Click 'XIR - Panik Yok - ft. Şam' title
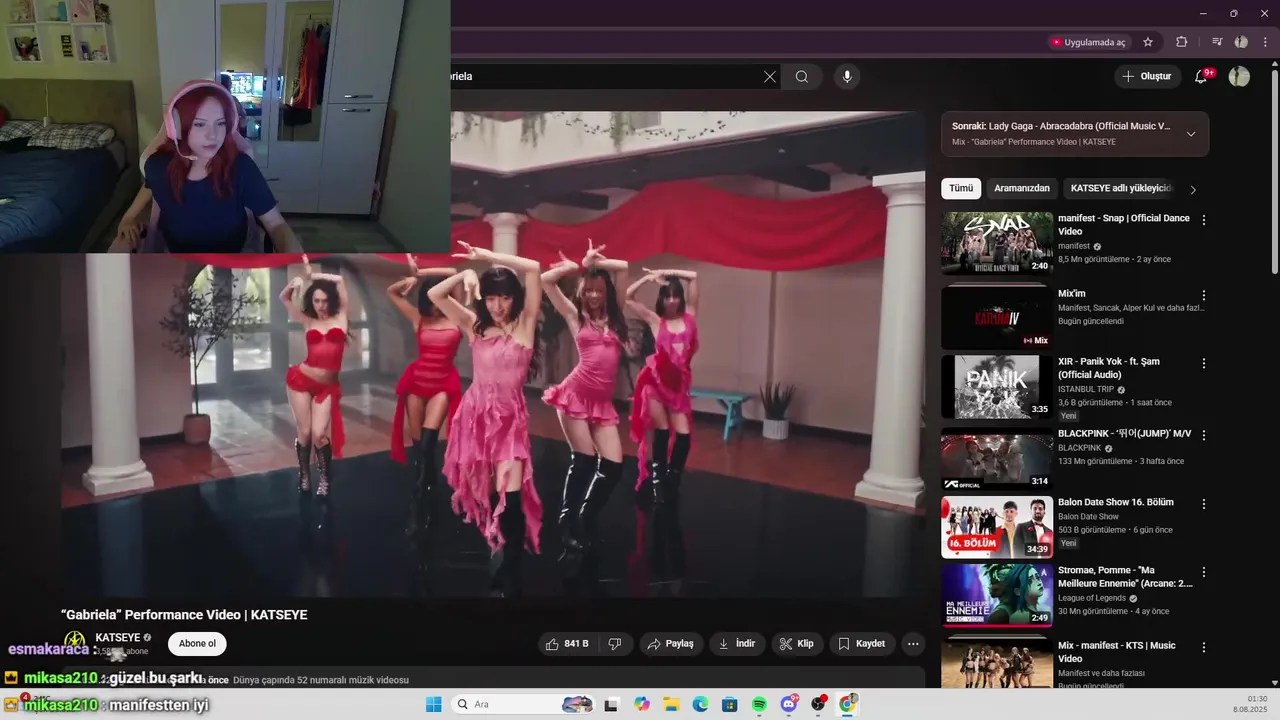1280x720 pixels. click(x=1109, y=368)
